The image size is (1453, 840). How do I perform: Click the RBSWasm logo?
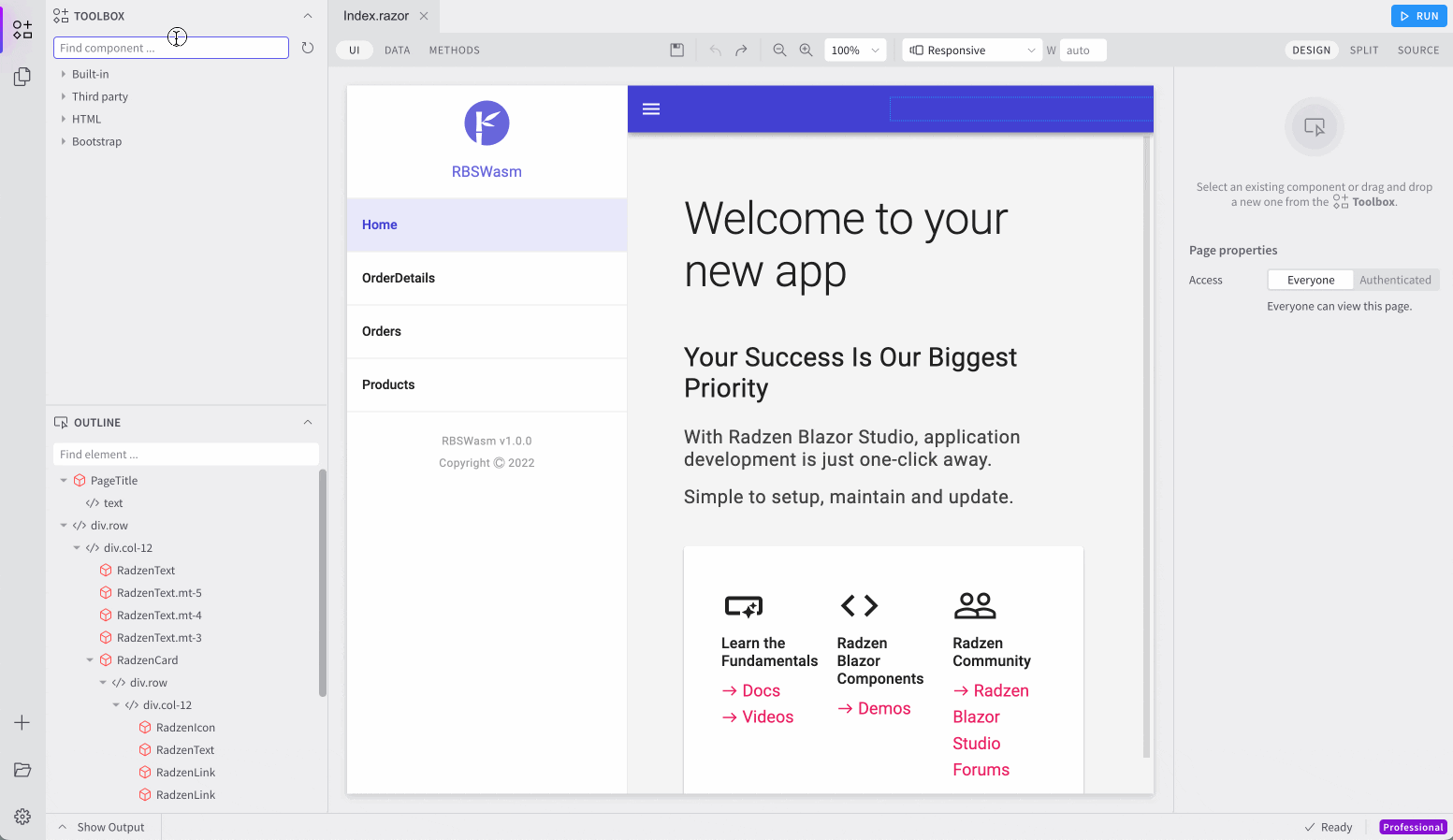(x=487, y=123)
